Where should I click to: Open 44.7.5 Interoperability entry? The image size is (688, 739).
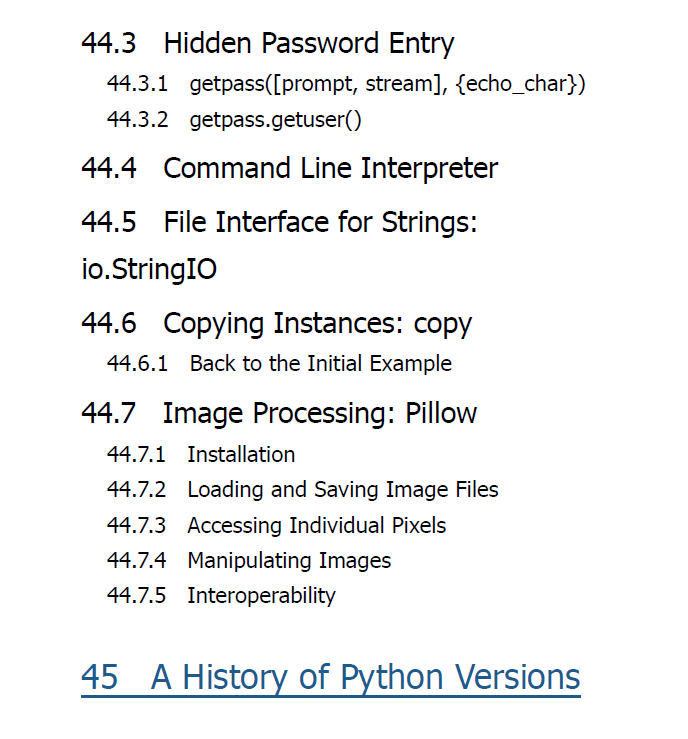click(221, 595)
